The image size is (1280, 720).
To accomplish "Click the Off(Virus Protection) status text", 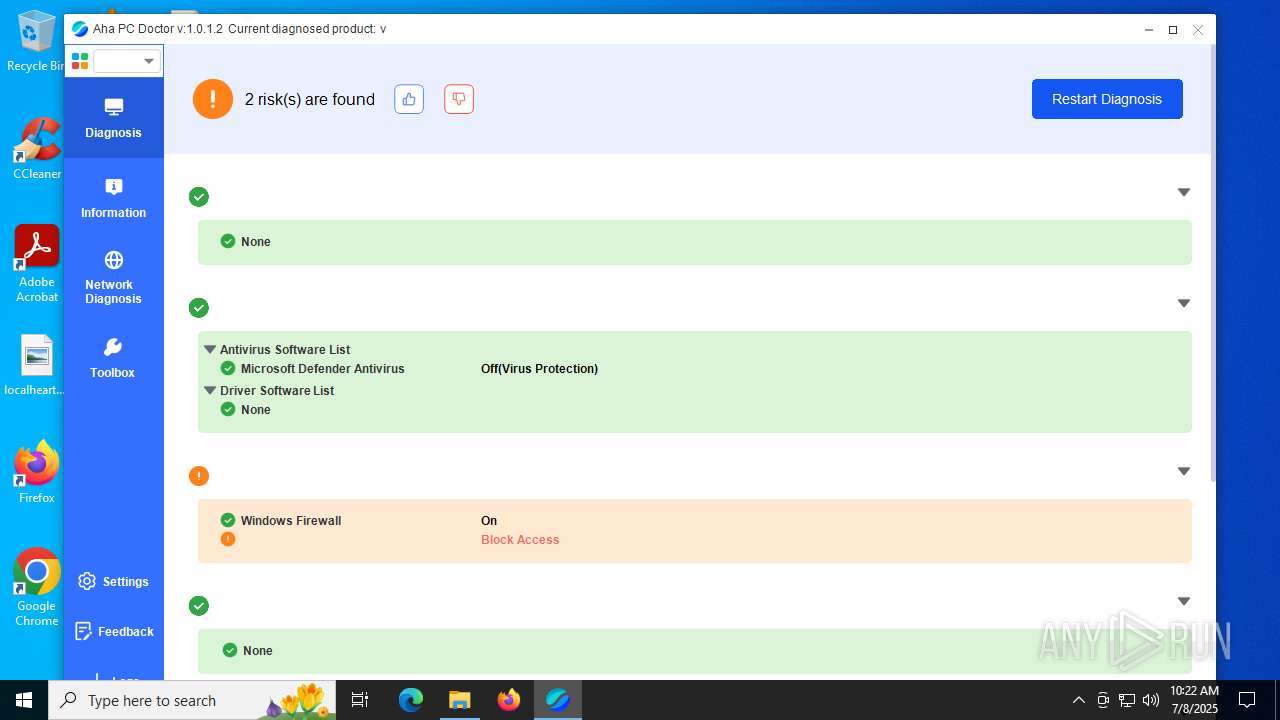I will click(539, 369).
